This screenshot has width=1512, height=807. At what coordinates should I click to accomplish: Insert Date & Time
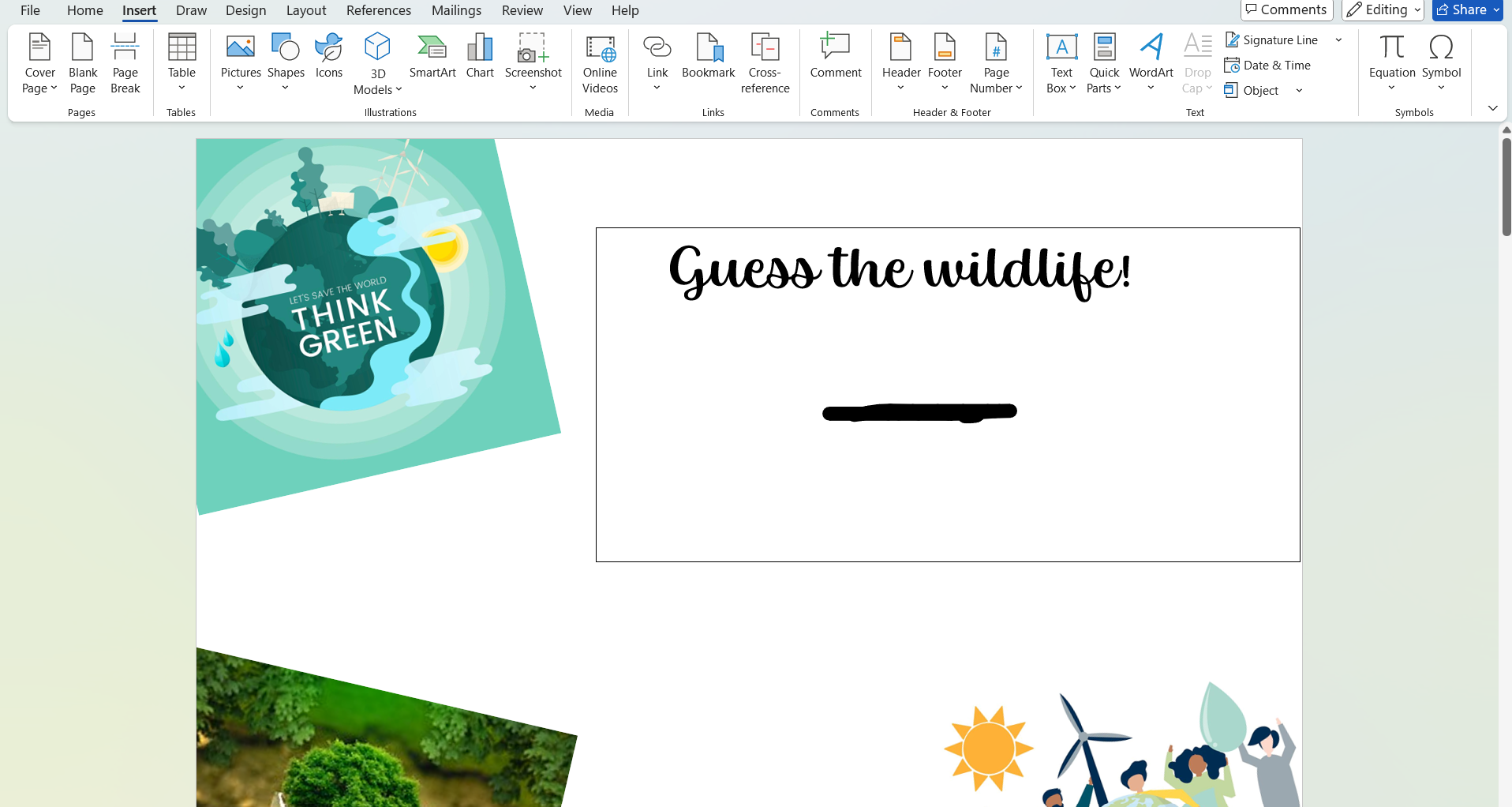1267,65
